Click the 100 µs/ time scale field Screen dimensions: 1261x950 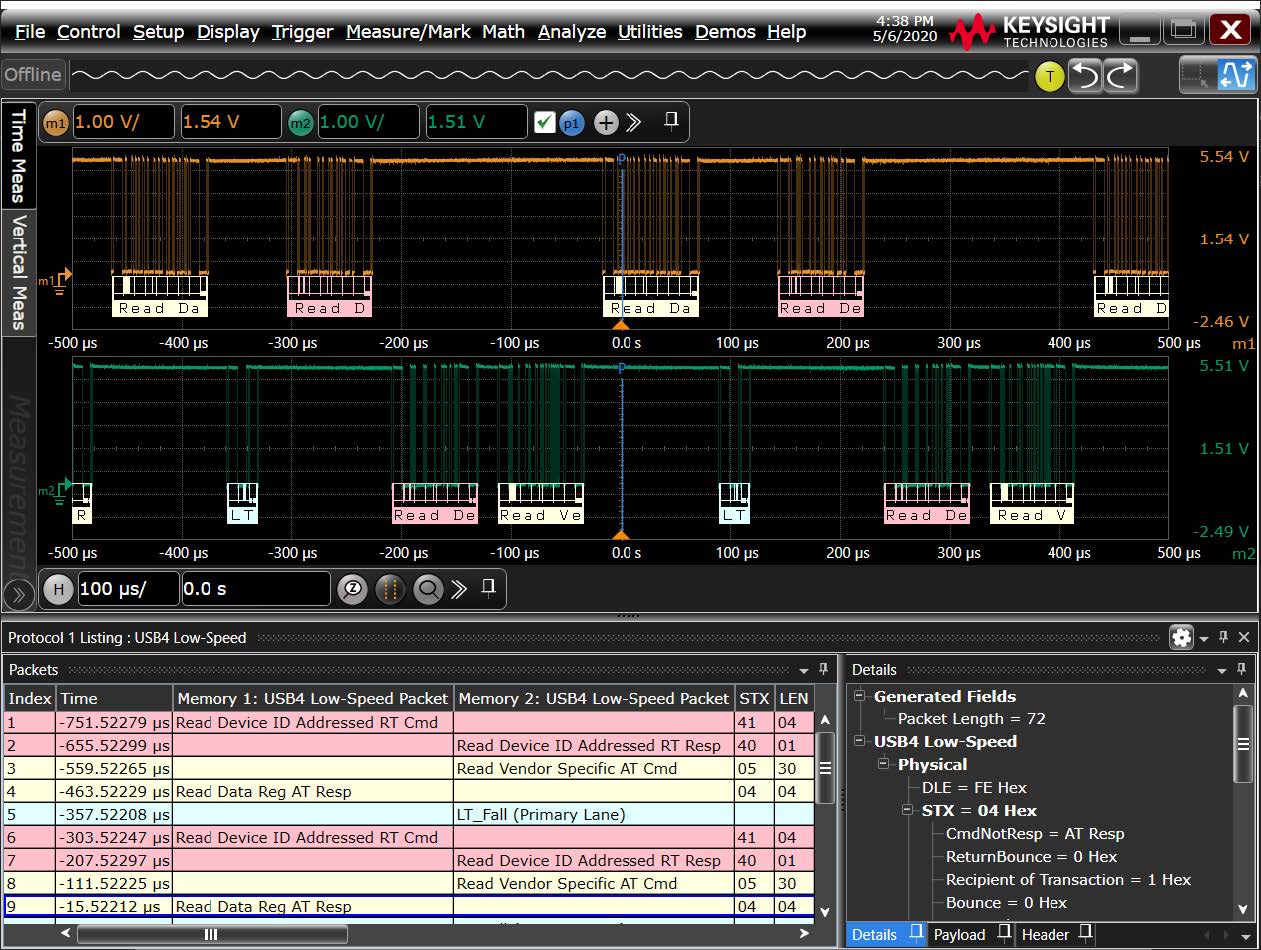pos(127,589)
